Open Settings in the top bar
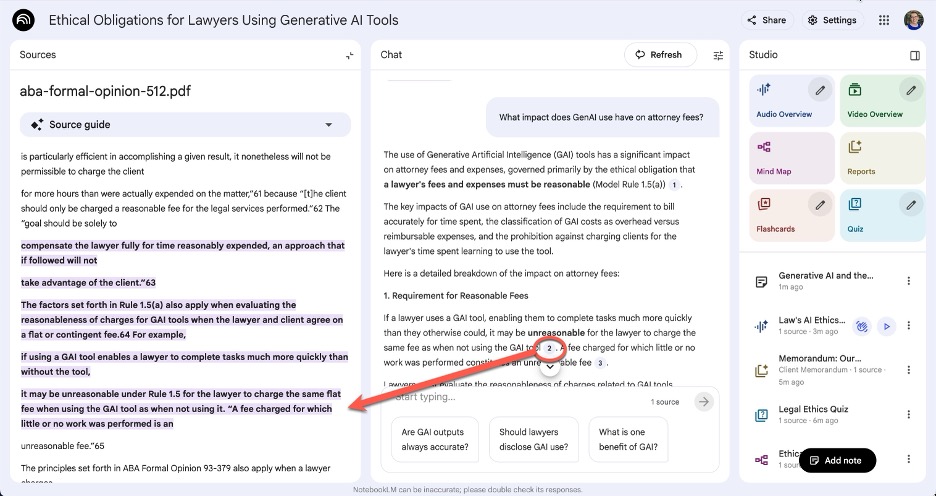Screen dimensions: 936x496 pyautogui.click(x=832, y=20)
